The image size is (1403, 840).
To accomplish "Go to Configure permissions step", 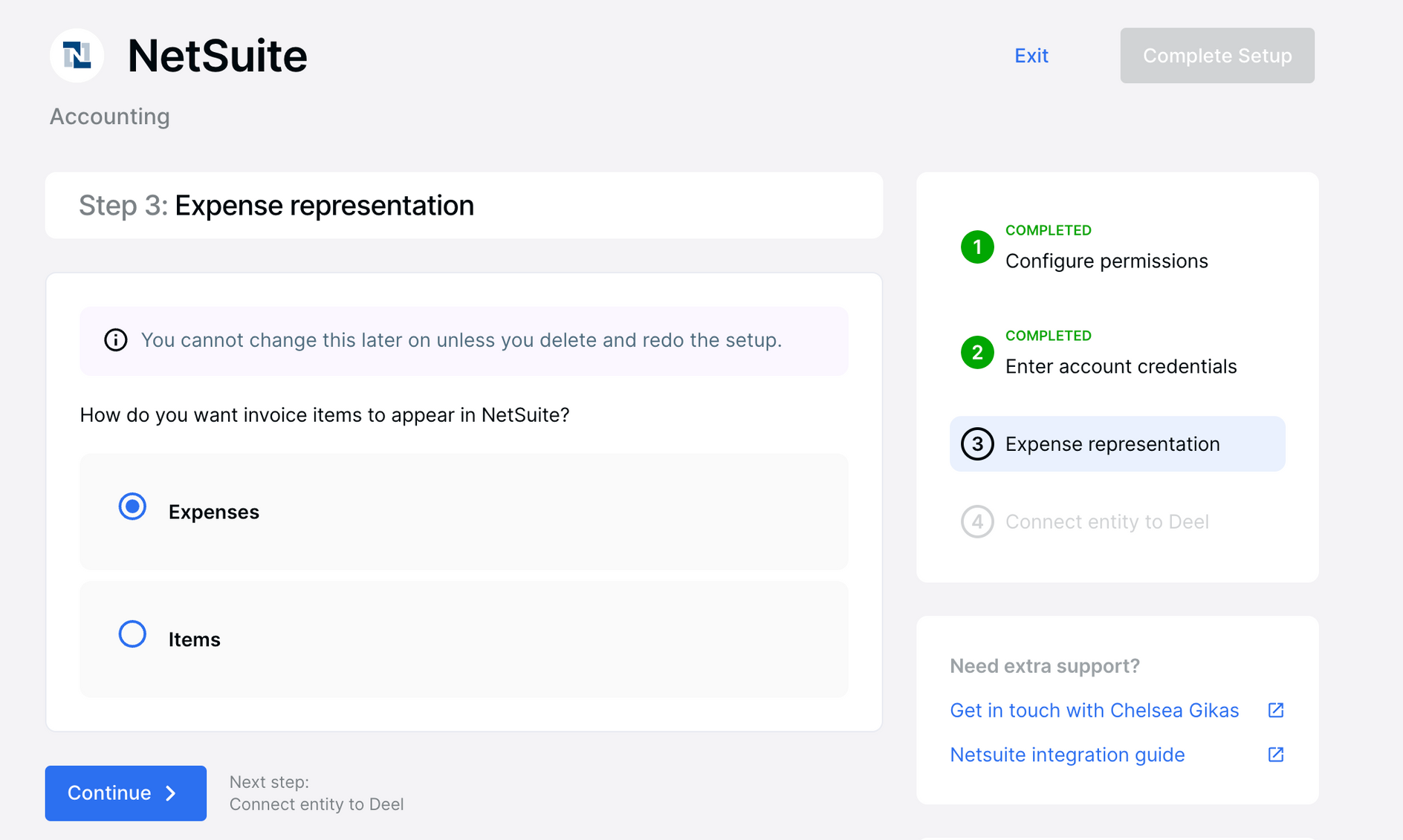I will click(x=1106, y=261).
